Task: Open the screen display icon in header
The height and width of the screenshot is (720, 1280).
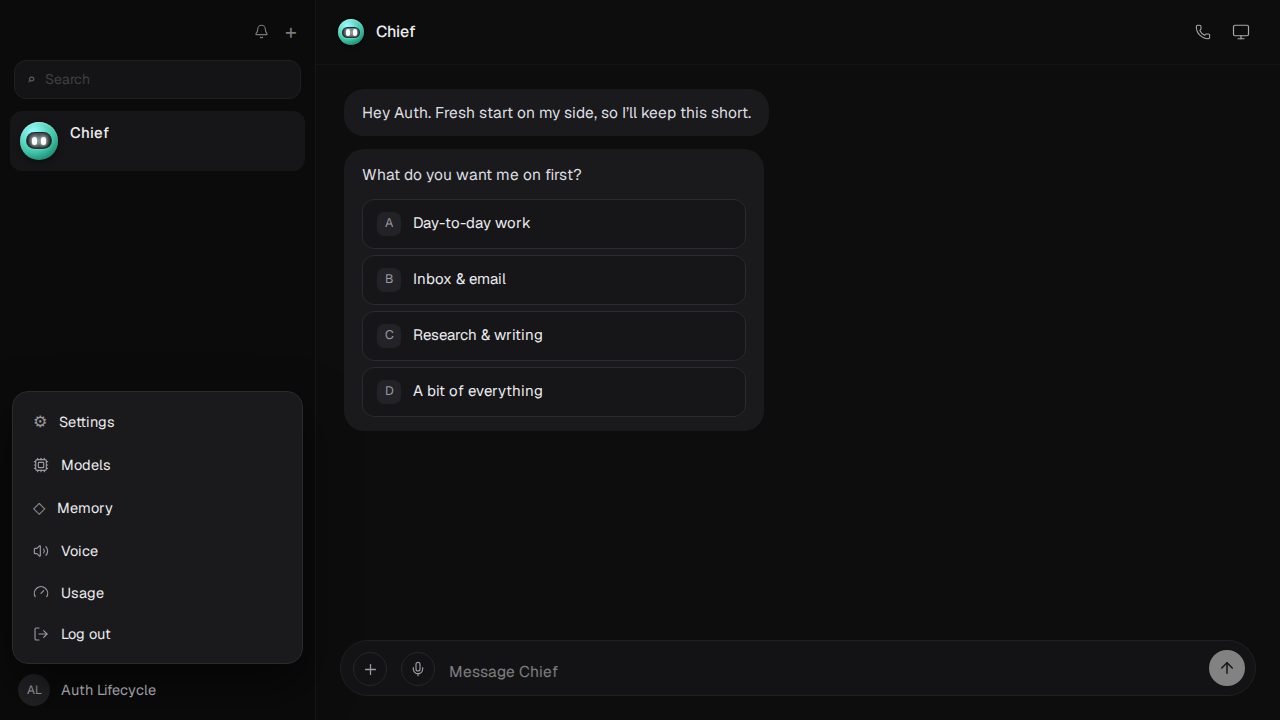Action: [x=1241, y=32]
